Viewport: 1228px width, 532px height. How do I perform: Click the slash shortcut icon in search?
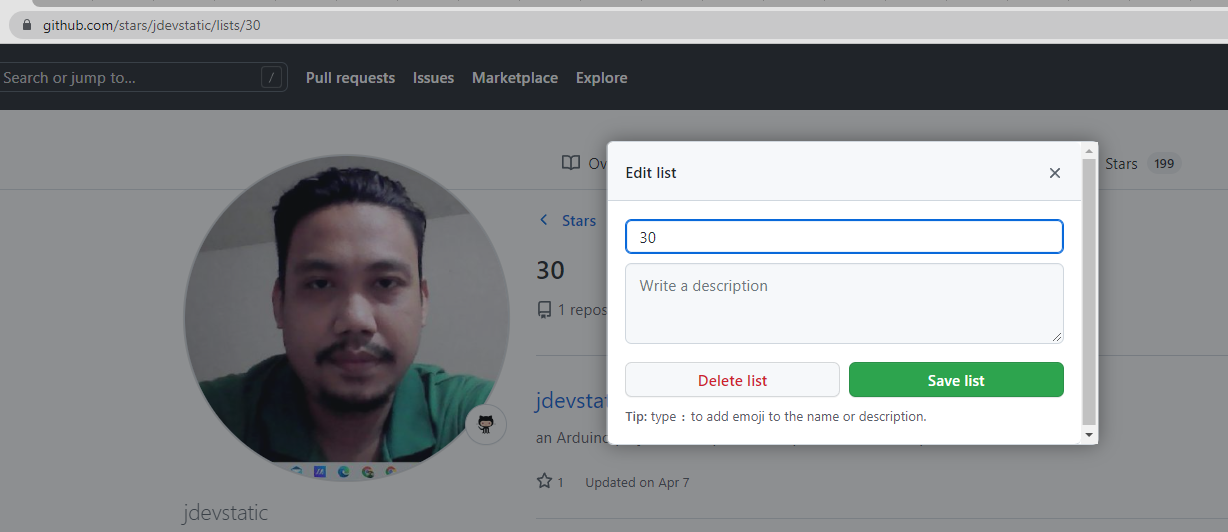coord(271,78)
